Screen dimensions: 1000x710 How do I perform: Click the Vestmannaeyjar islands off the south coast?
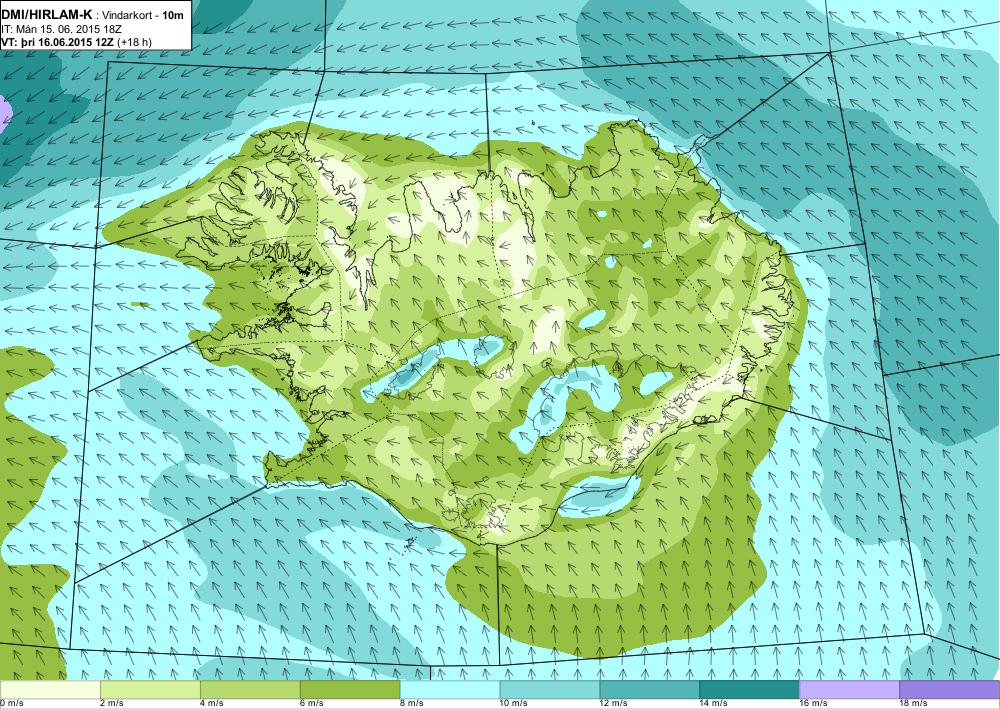[409, 543]
